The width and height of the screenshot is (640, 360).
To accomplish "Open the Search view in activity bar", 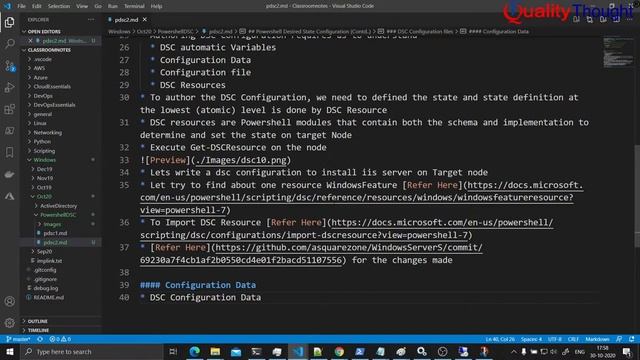I will 9,44.
